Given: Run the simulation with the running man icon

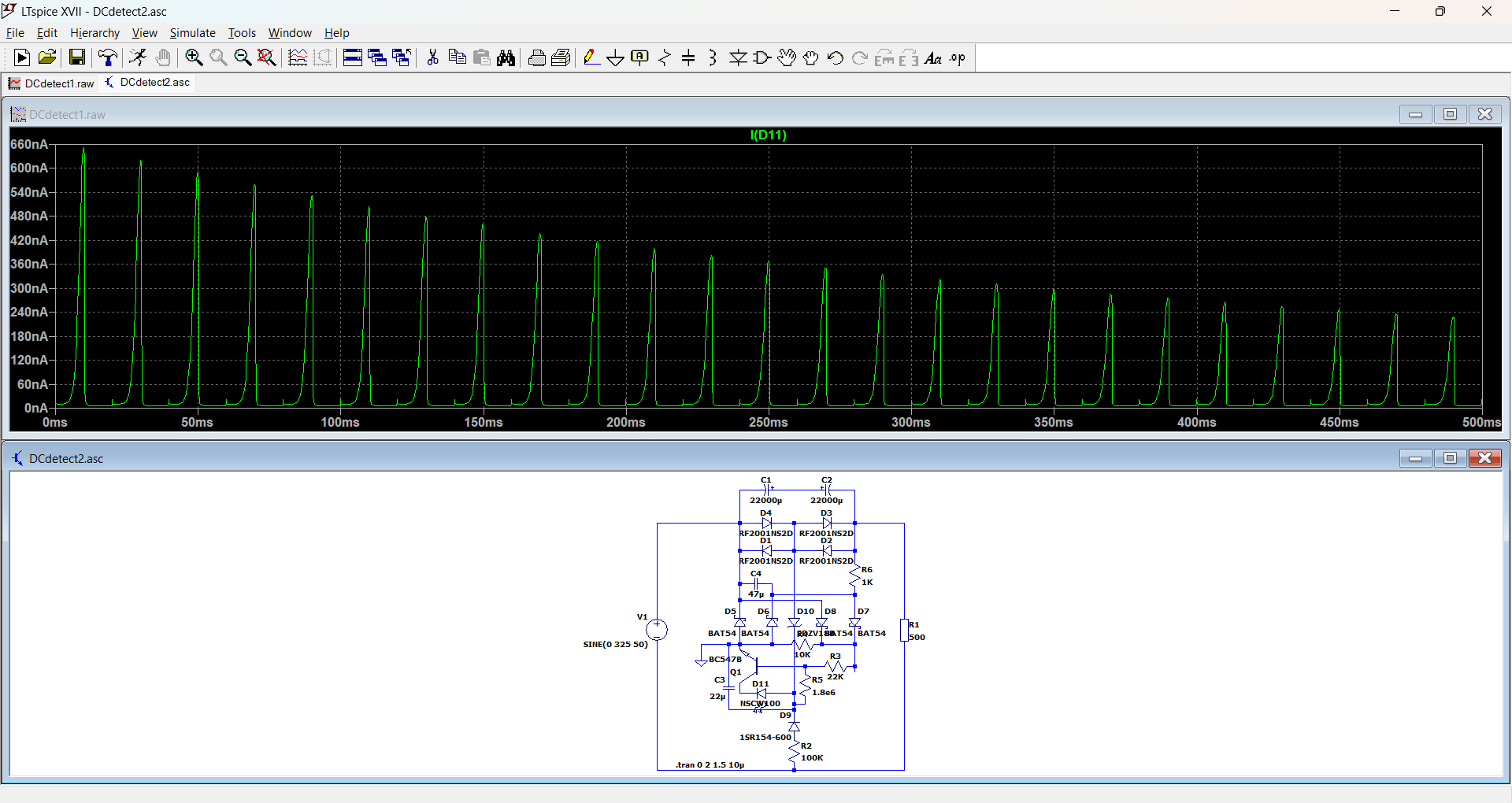Looking at the screenshot, I should (x=138, y=57).
